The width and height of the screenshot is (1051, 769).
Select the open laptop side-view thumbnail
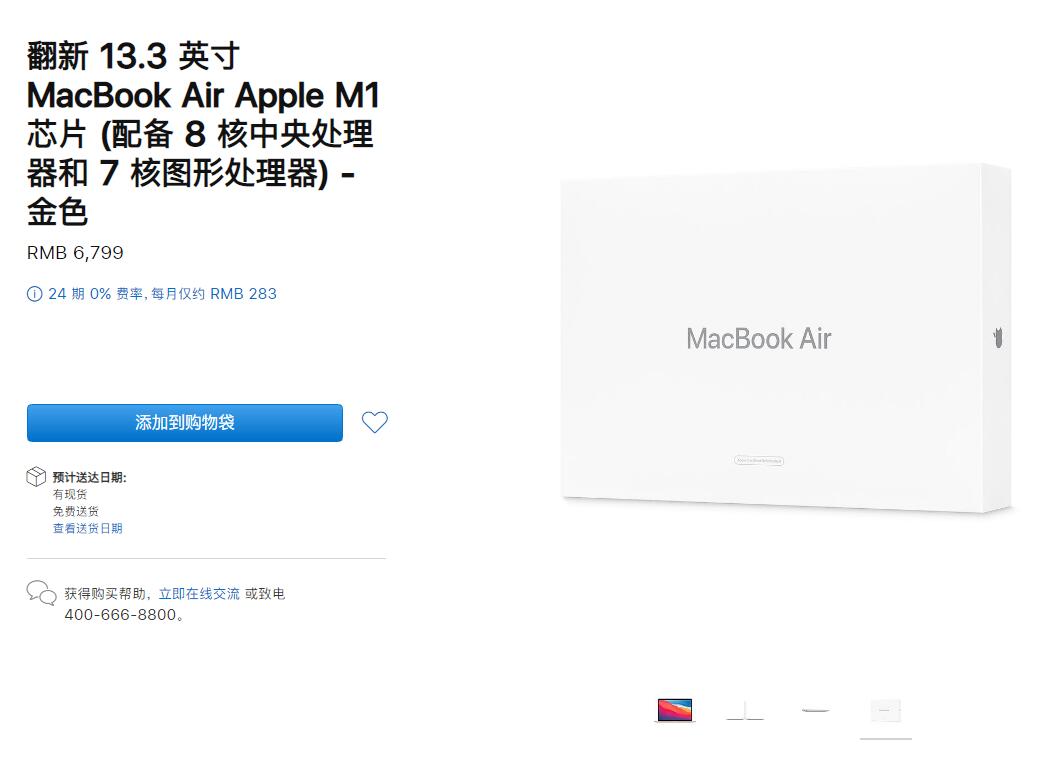(745, 710)
